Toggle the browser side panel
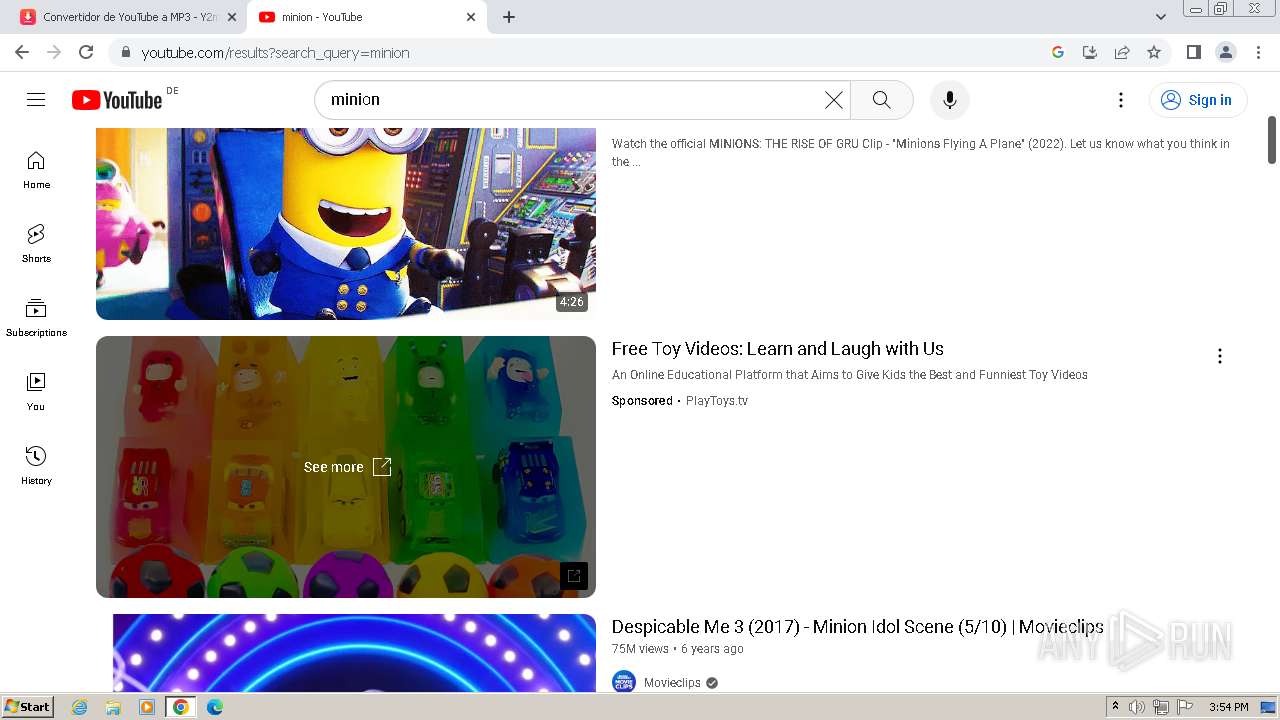This screenshot has height=720, width=1280. [1193, 52]
